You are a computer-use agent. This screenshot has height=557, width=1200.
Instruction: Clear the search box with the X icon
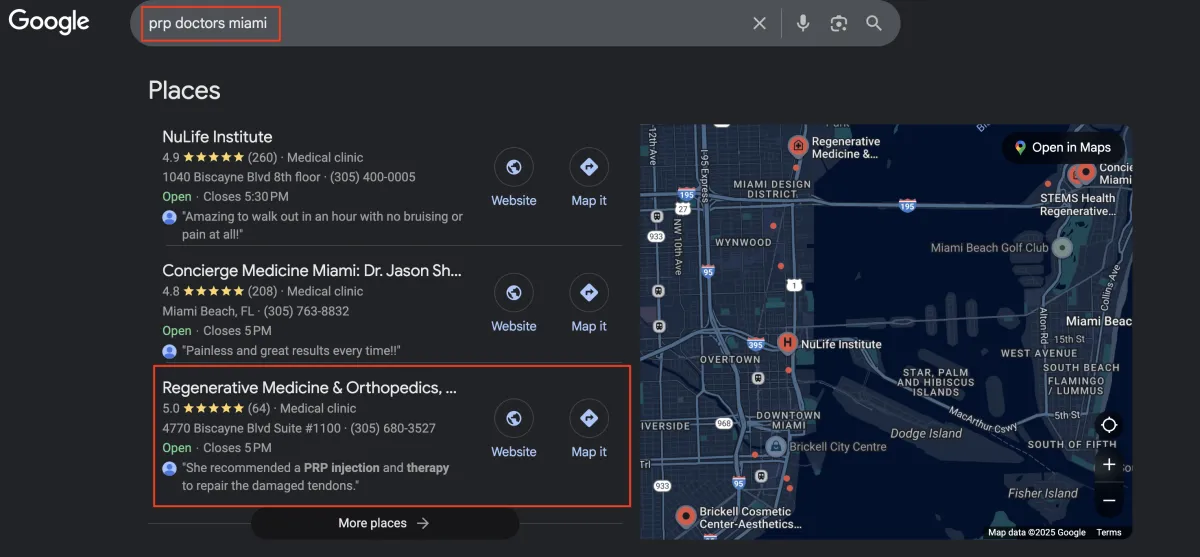760,23
